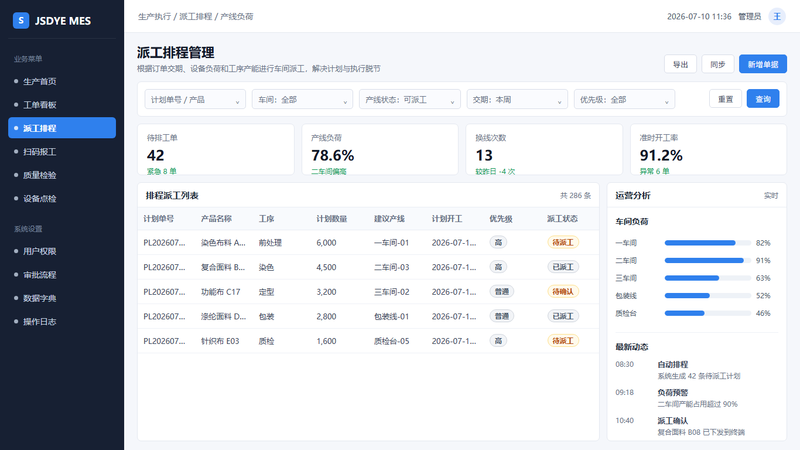Open 生产首页 in the sidebar

click(62, 81)
